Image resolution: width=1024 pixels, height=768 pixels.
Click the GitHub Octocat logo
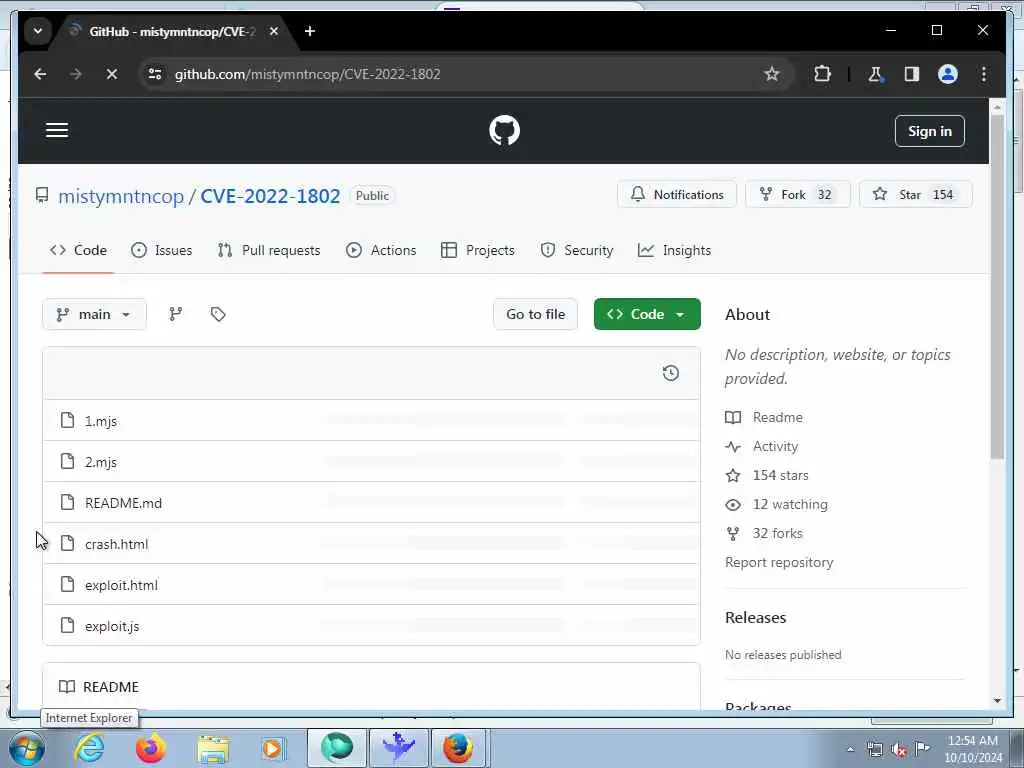pos(504,131)
